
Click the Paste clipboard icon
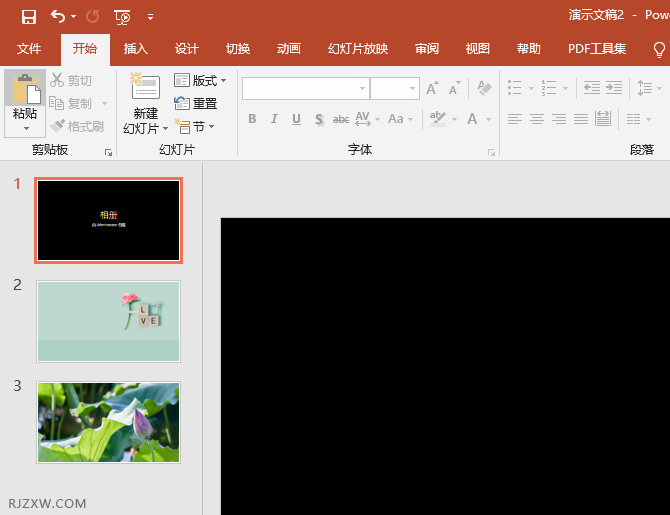point(25,92)
